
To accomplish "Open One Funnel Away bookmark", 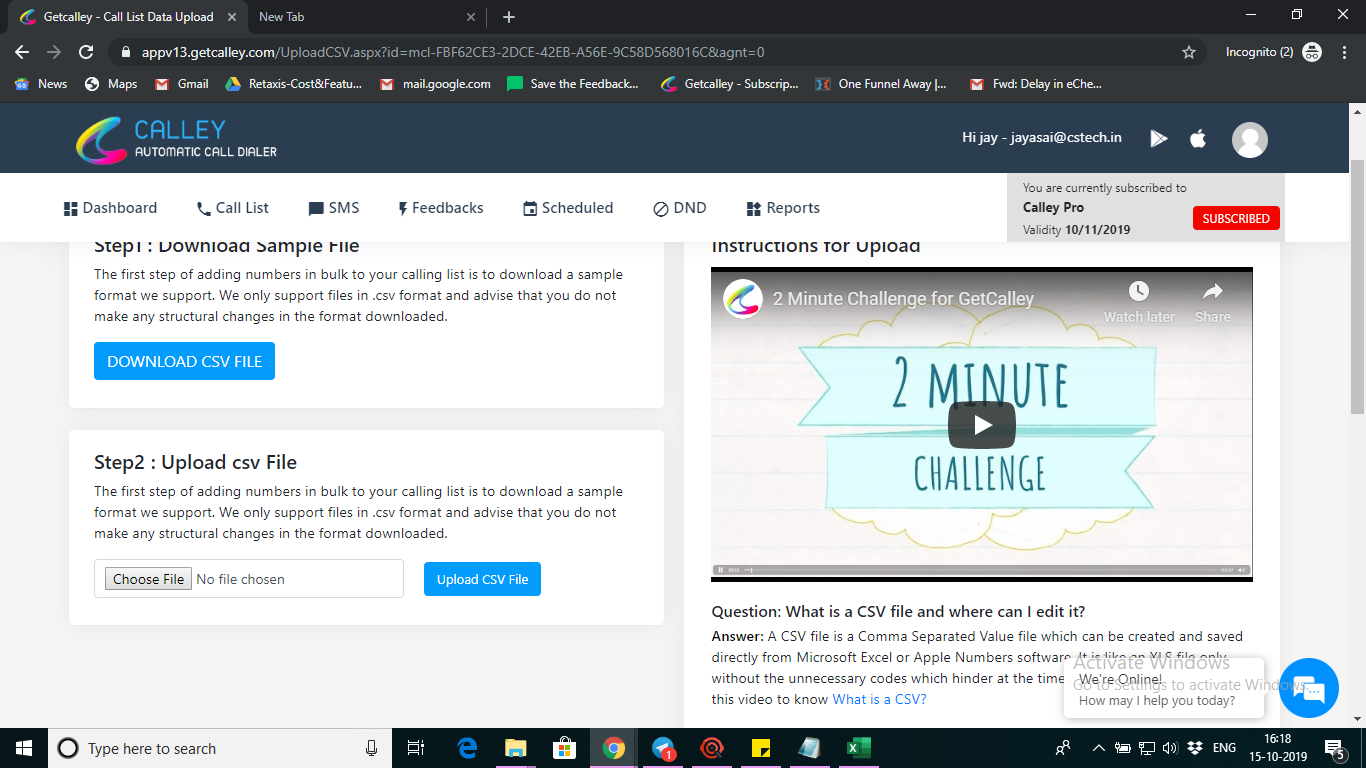I will [x=882, y=84].
